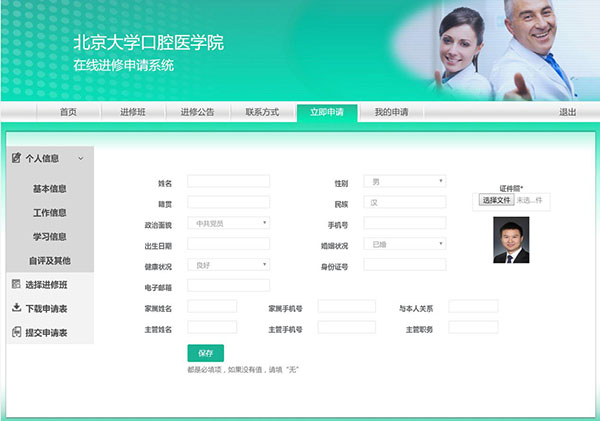The width and height of the screenshot is (600, 421).
Task: Focus the 身份证号 input field
Action: (x=404, y=265)
